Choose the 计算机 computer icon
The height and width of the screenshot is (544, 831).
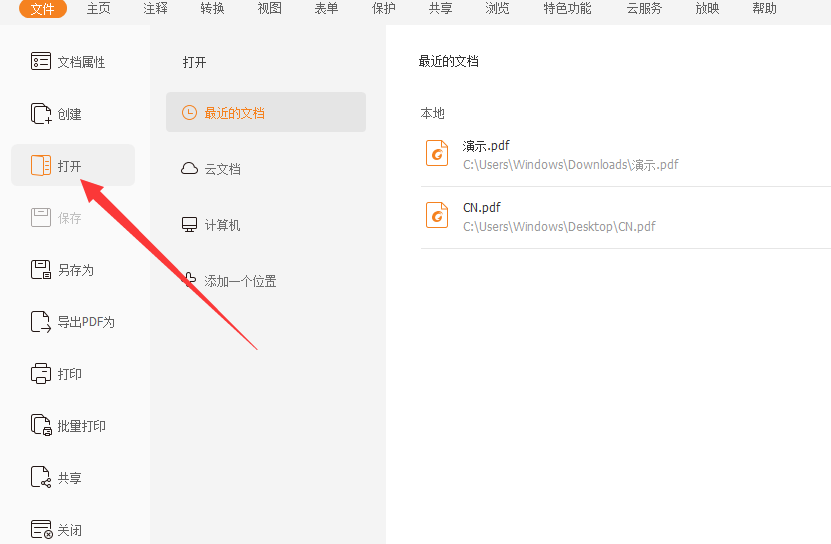[x=189, y=225]
